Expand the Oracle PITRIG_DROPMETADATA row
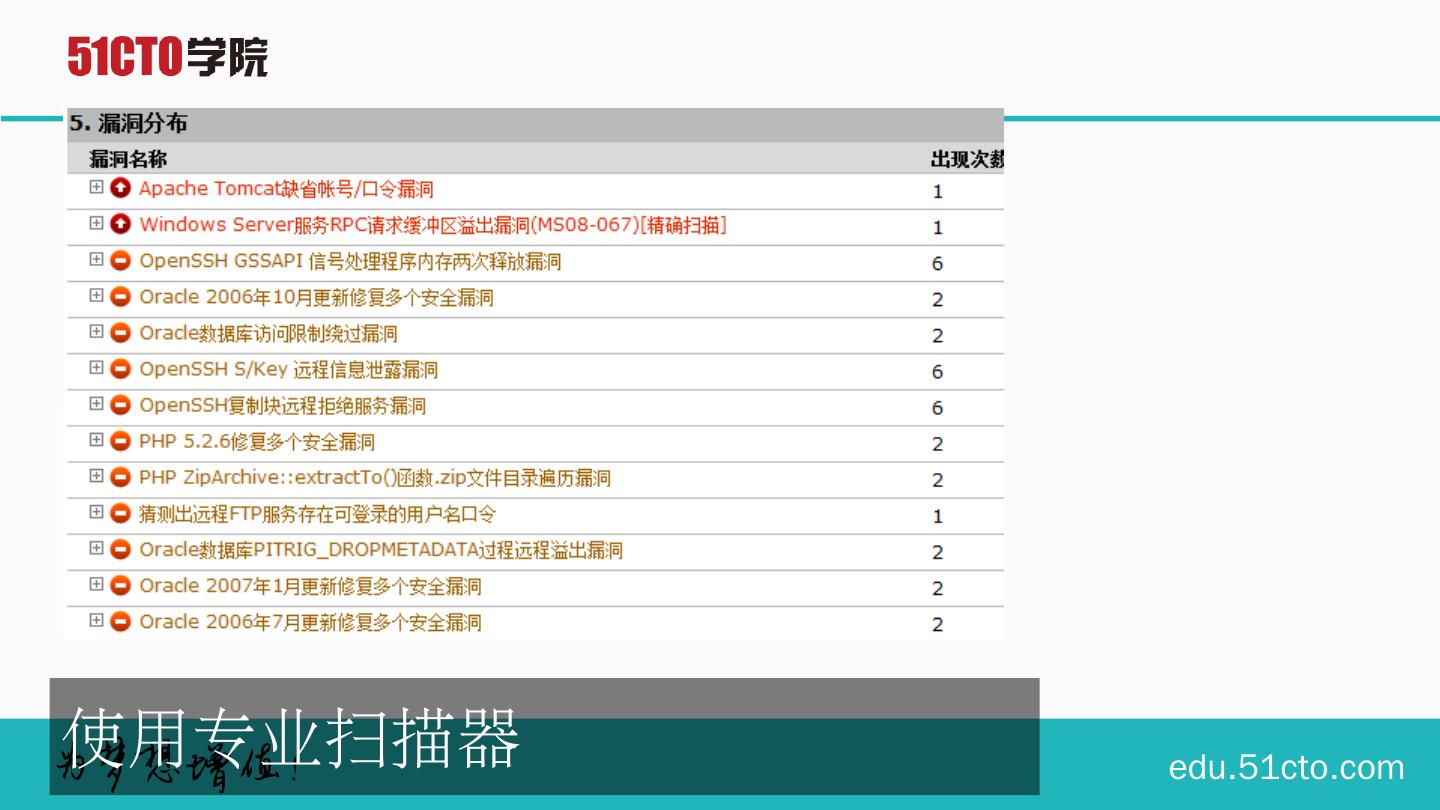The height and width of the screenshot is (810, 1440). click(x=96, y=548)
